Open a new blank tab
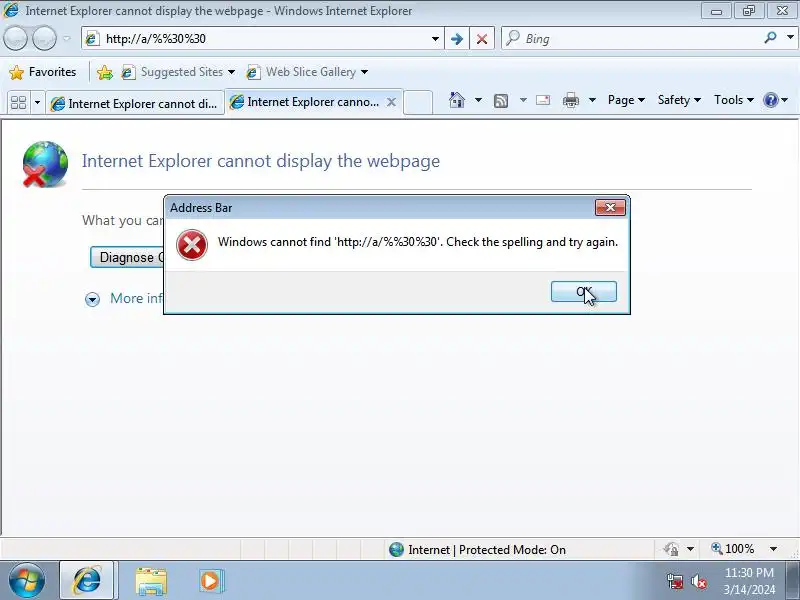800x600 pixels. point(418,102)
